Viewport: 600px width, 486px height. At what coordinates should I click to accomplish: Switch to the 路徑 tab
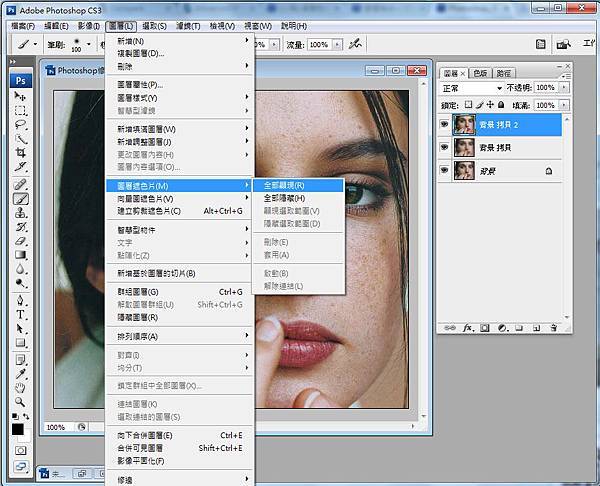[504, 73]
